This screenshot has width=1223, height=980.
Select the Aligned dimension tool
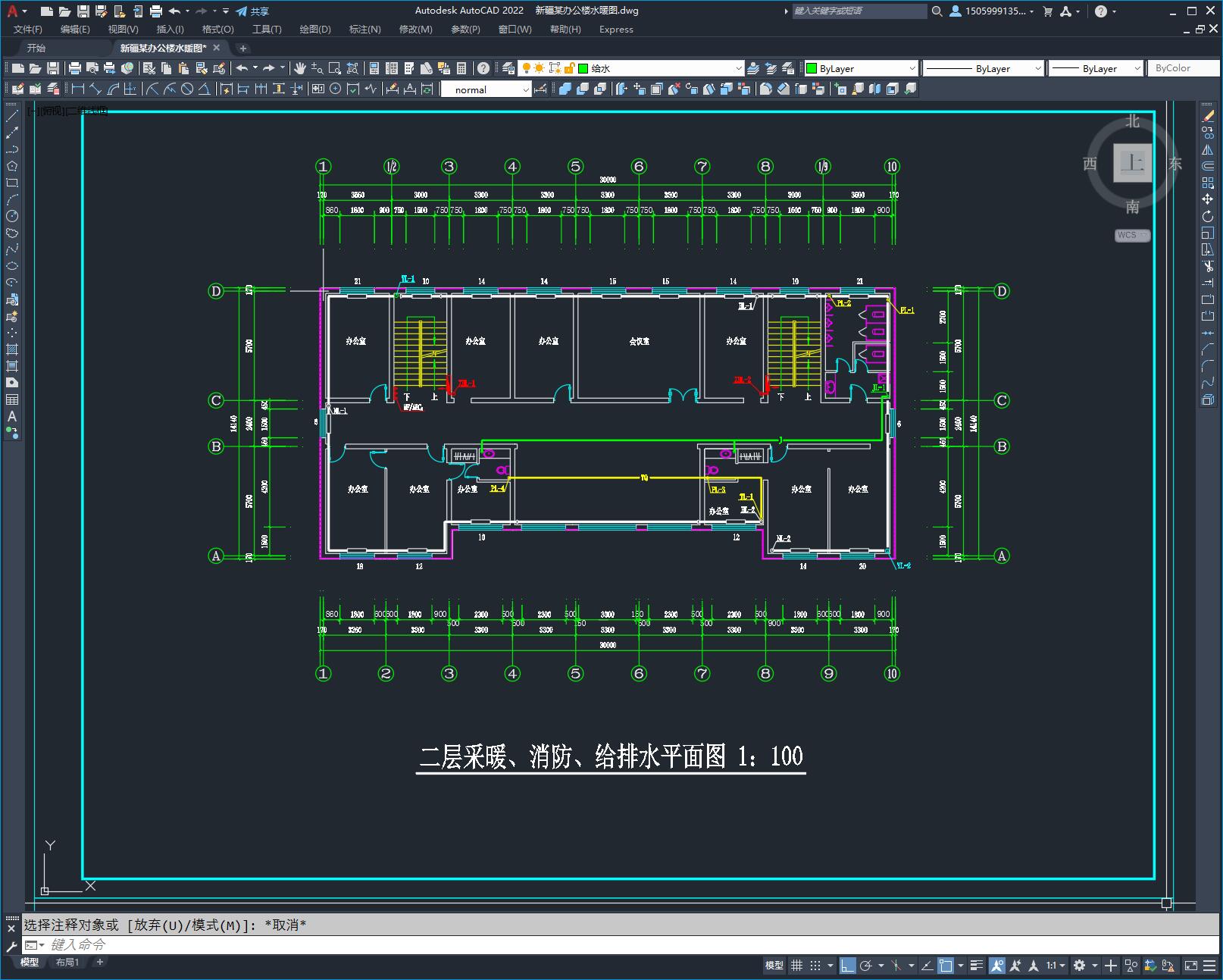(x=95, y=89)
